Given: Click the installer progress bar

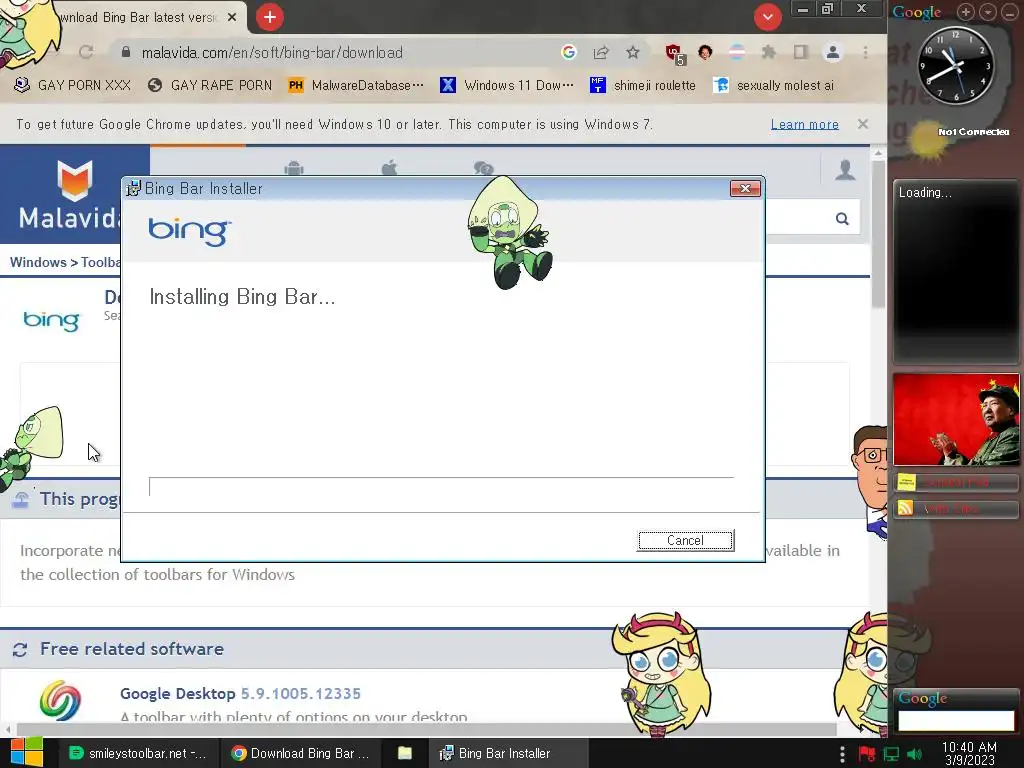Looking at the screenshot, I should [441, 487].
